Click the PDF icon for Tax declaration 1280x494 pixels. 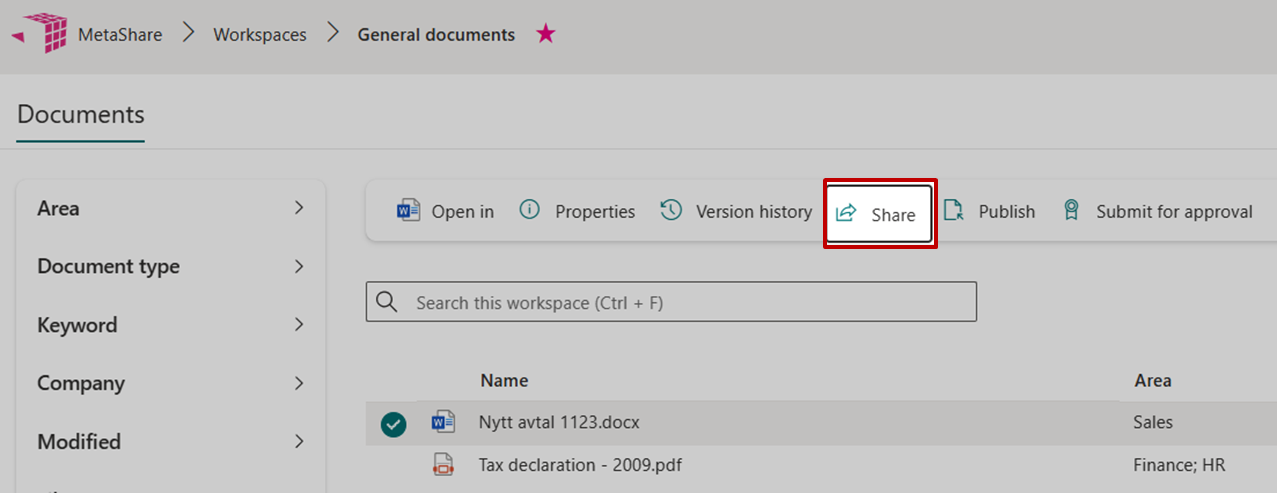pos(442,465)
